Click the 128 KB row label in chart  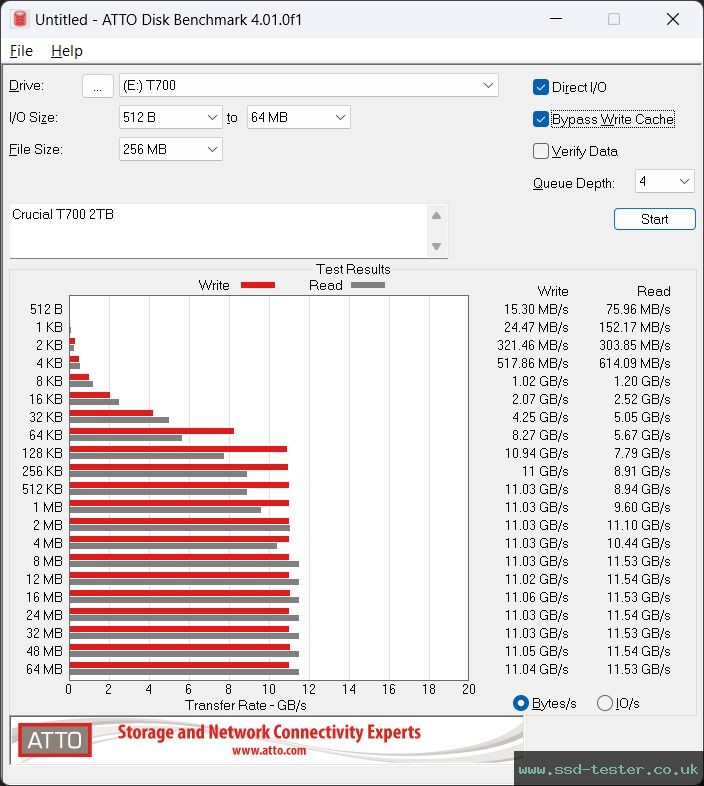(42, 453)
